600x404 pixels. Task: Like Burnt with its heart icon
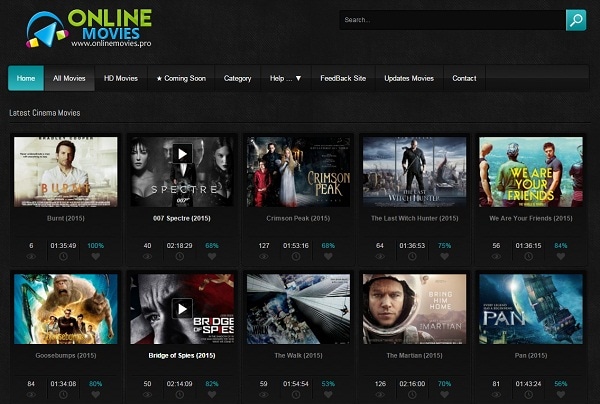[96, 257]
